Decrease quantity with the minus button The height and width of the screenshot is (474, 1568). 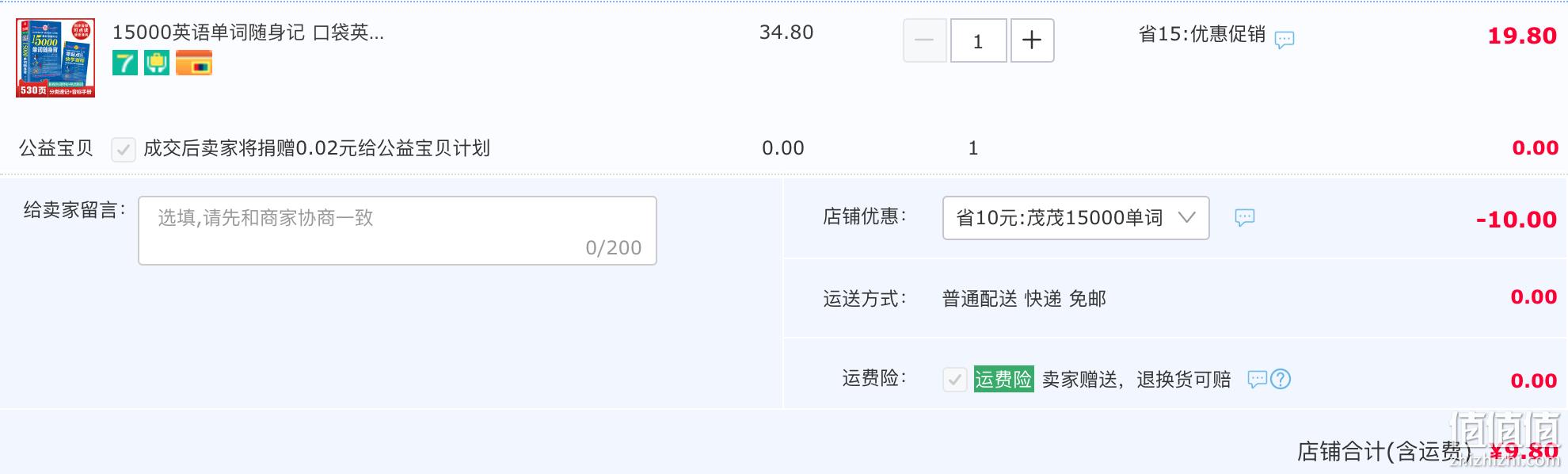(924, 40)
